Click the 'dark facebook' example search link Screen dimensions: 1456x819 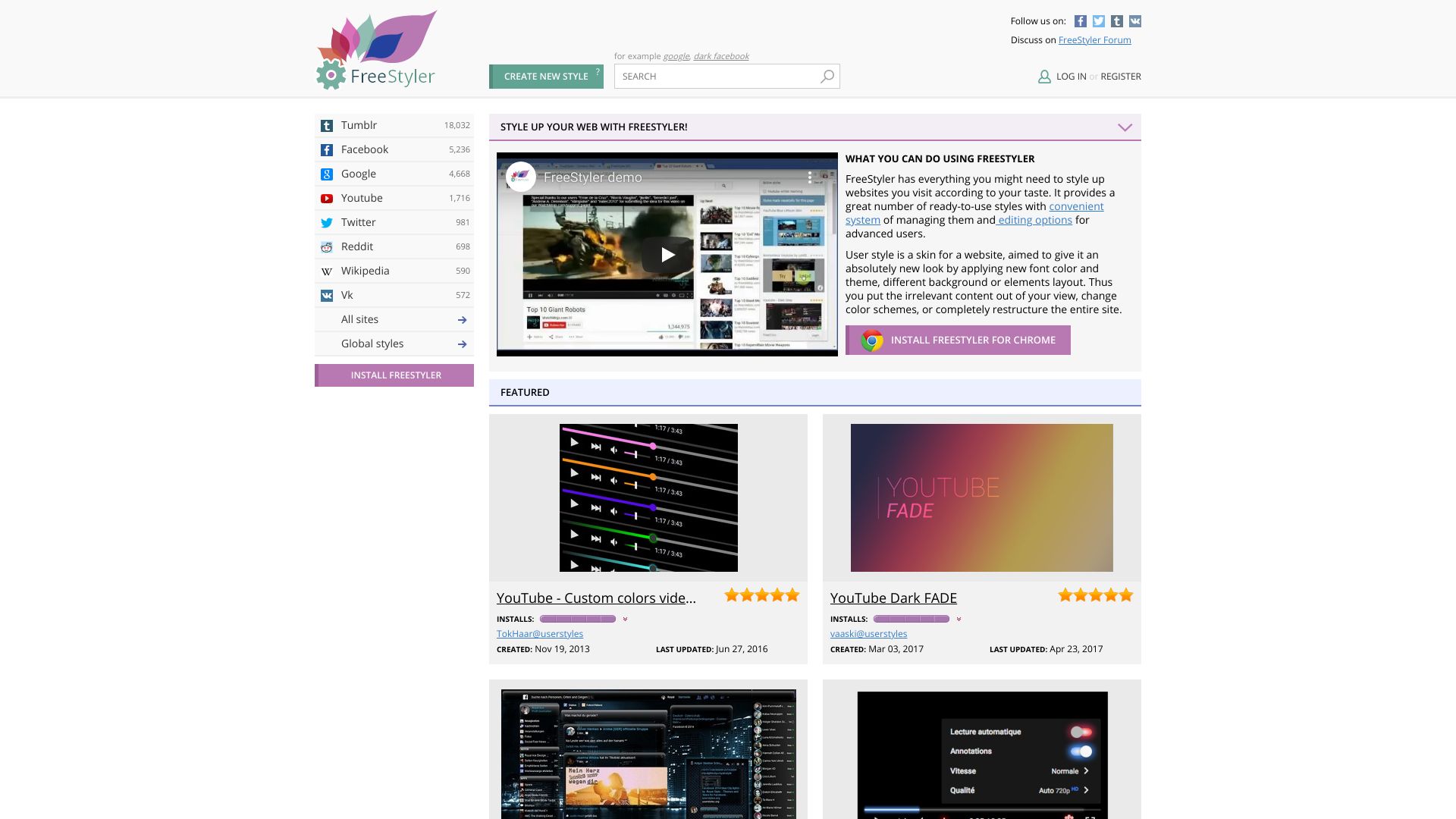(x=721, y=56)
